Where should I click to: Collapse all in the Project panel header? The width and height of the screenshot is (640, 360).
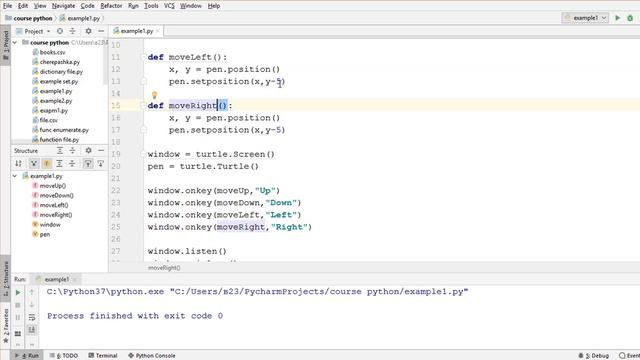[72, 31]
